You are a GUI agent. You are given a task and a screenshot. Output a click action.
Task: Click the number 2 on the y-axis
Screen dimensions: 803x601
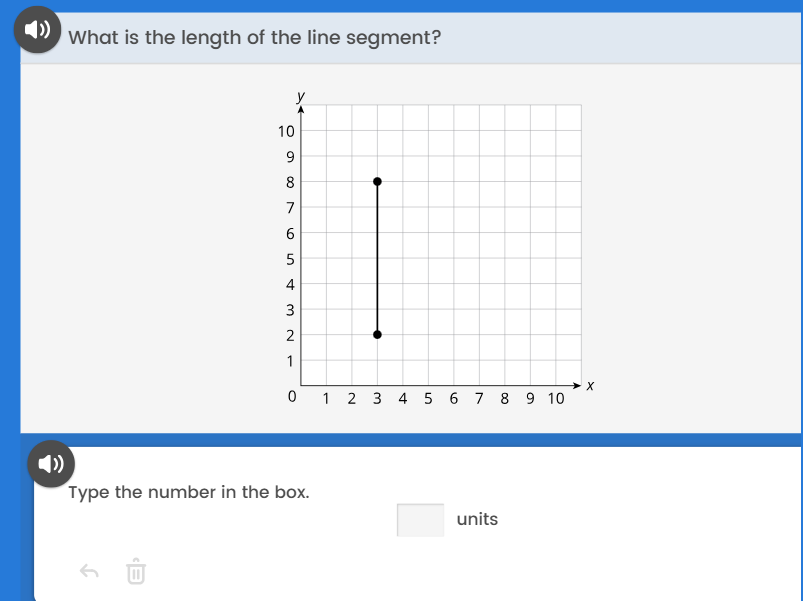tap(290, 334)
